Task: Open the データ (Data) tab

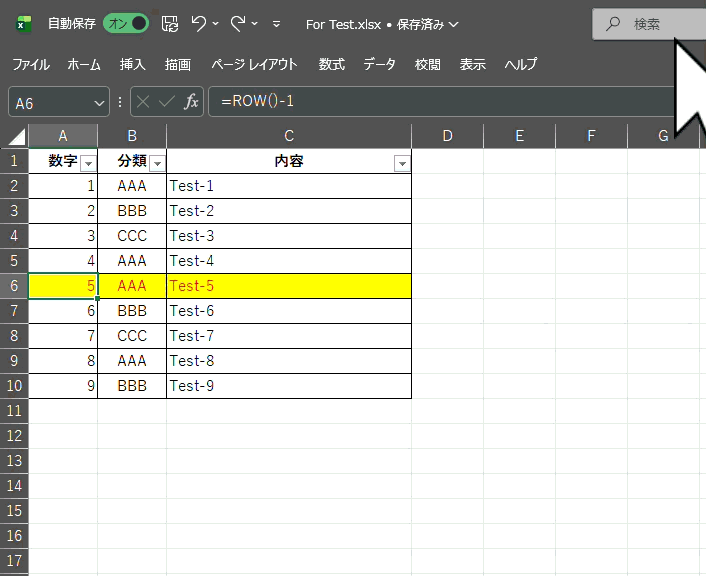Action: 380,64
